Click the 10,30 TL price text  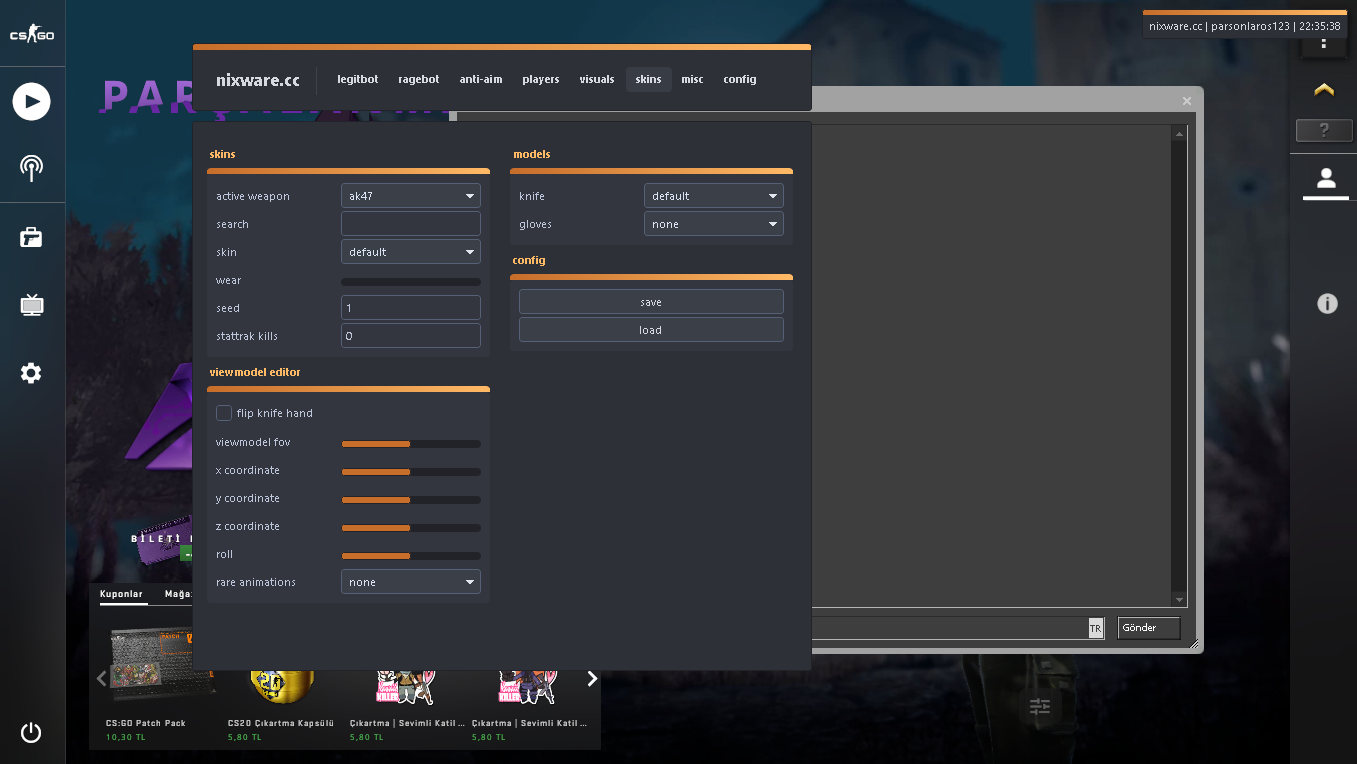point(126,737)
